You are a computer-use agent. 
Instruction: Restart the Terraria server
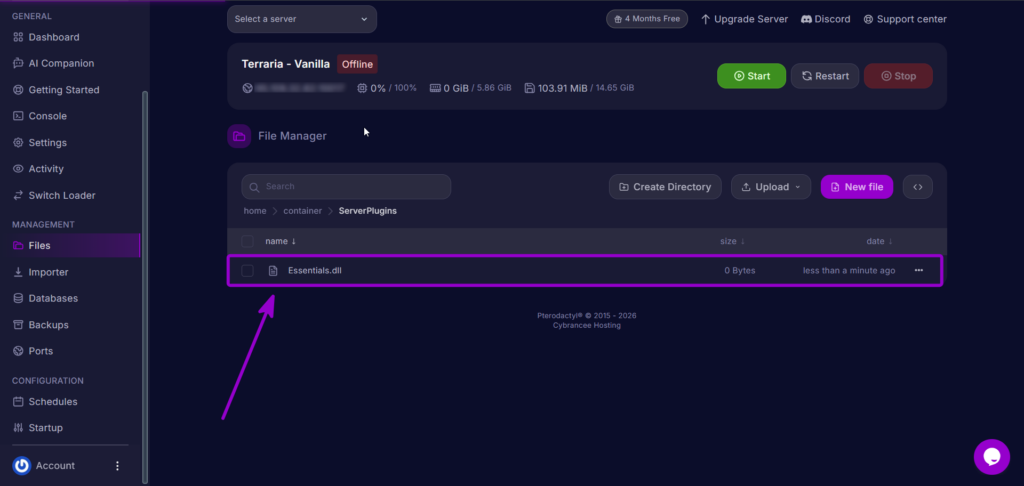(825, 76)
